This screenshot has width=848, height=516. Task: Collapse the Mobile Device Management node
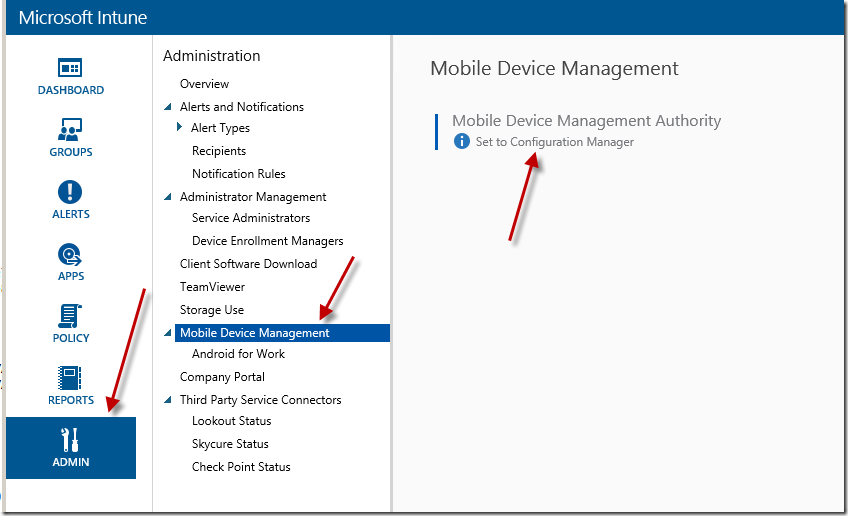168,333
